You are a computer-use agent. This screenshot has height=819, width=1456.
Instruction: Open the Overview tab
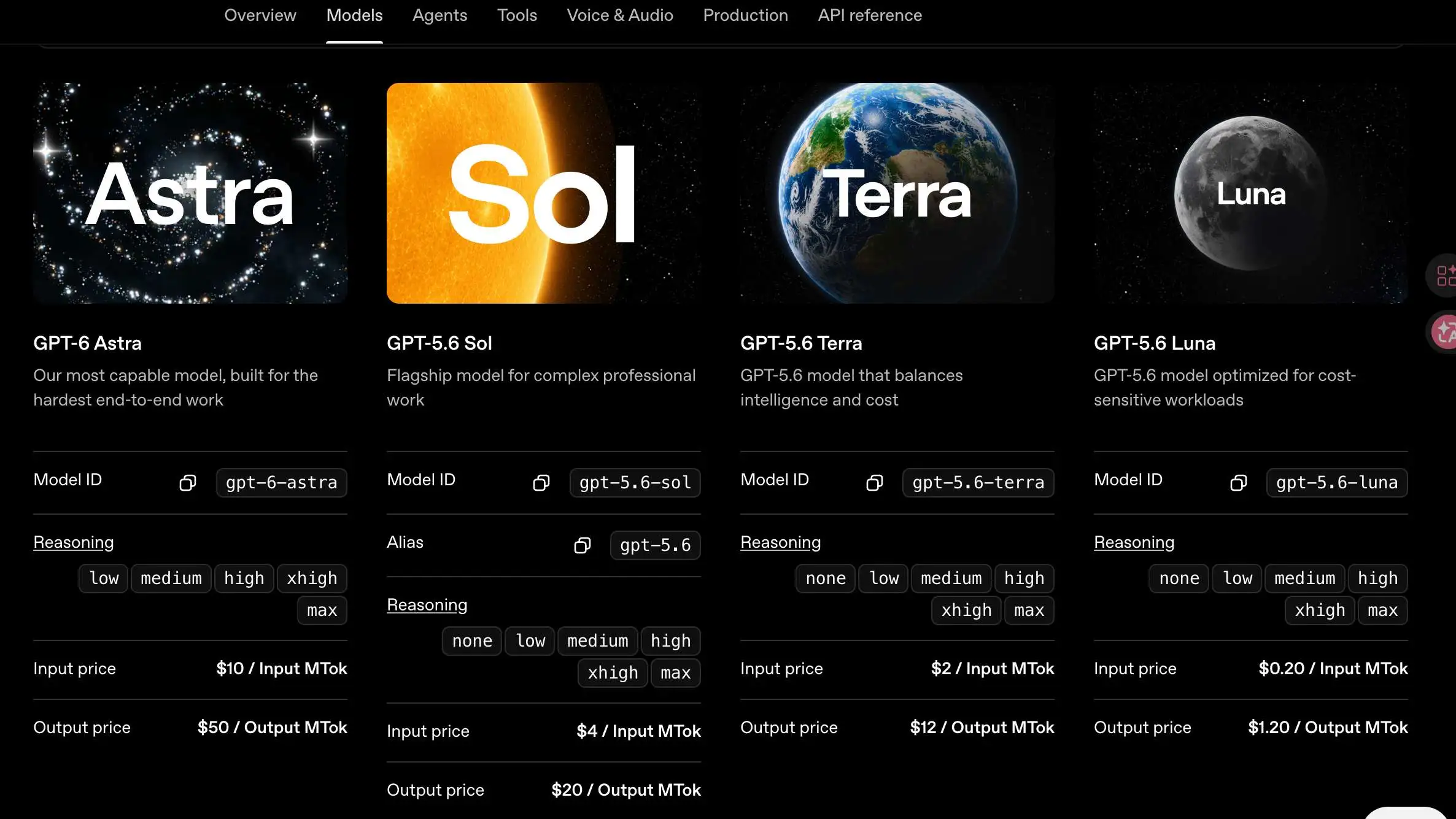[x=260, y=15]
